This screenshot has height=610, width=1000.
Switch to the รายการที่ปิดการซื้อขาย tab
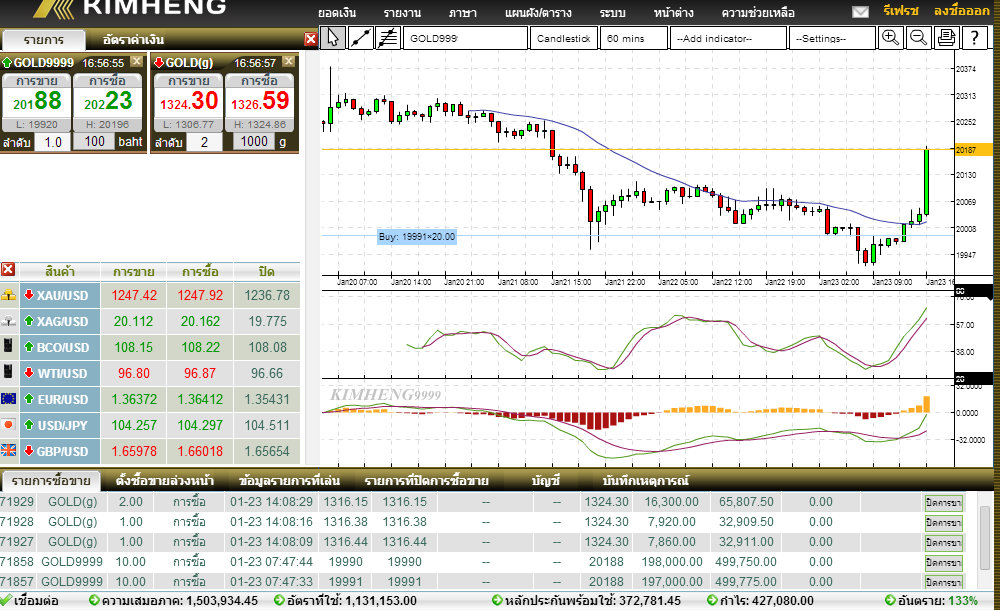[426, 480]
